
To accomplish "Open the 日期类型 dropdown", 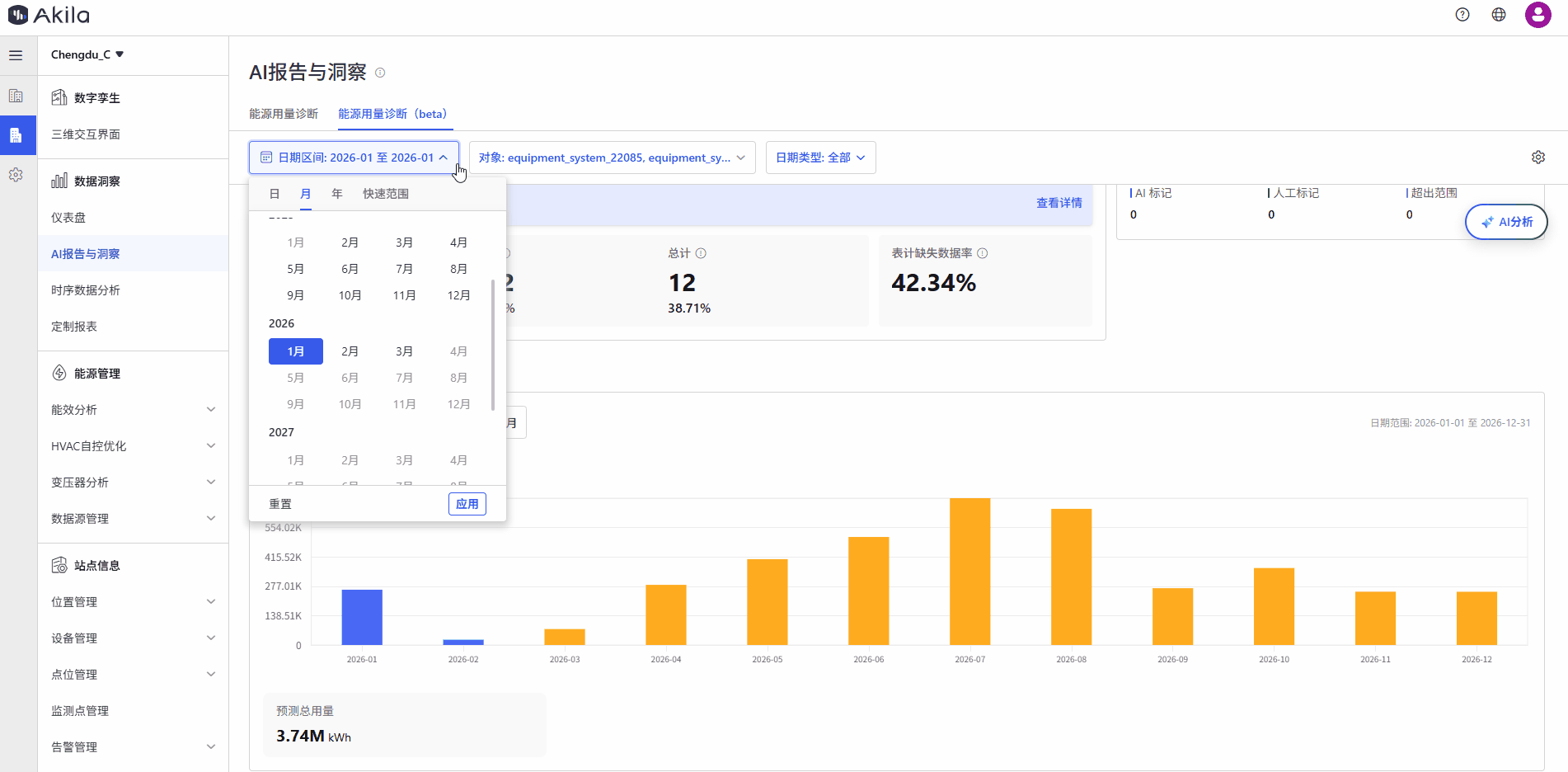I will click(820, 158).
